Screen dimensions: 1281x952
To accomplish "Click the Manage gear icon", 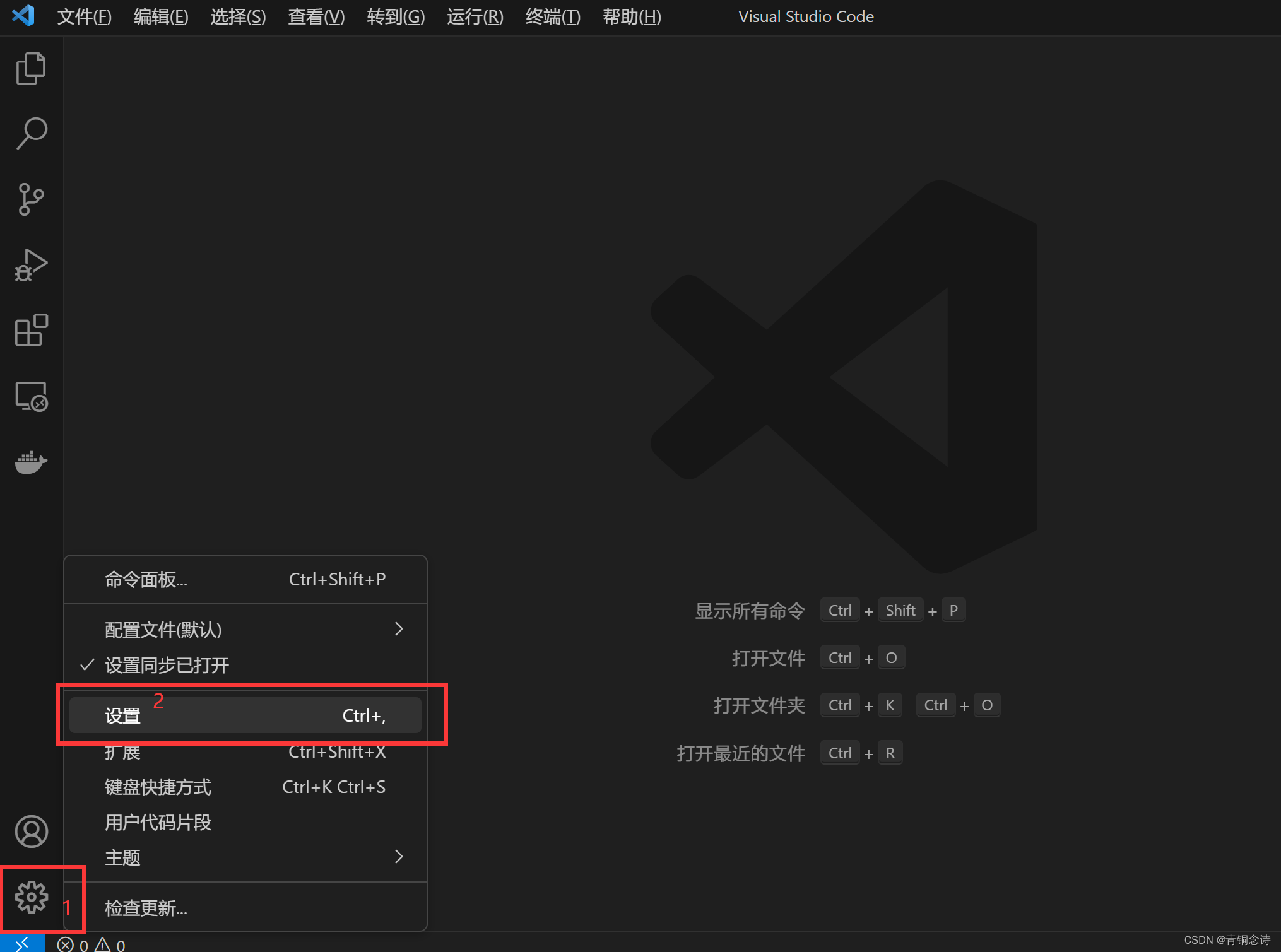I will [x=31, y=897].
